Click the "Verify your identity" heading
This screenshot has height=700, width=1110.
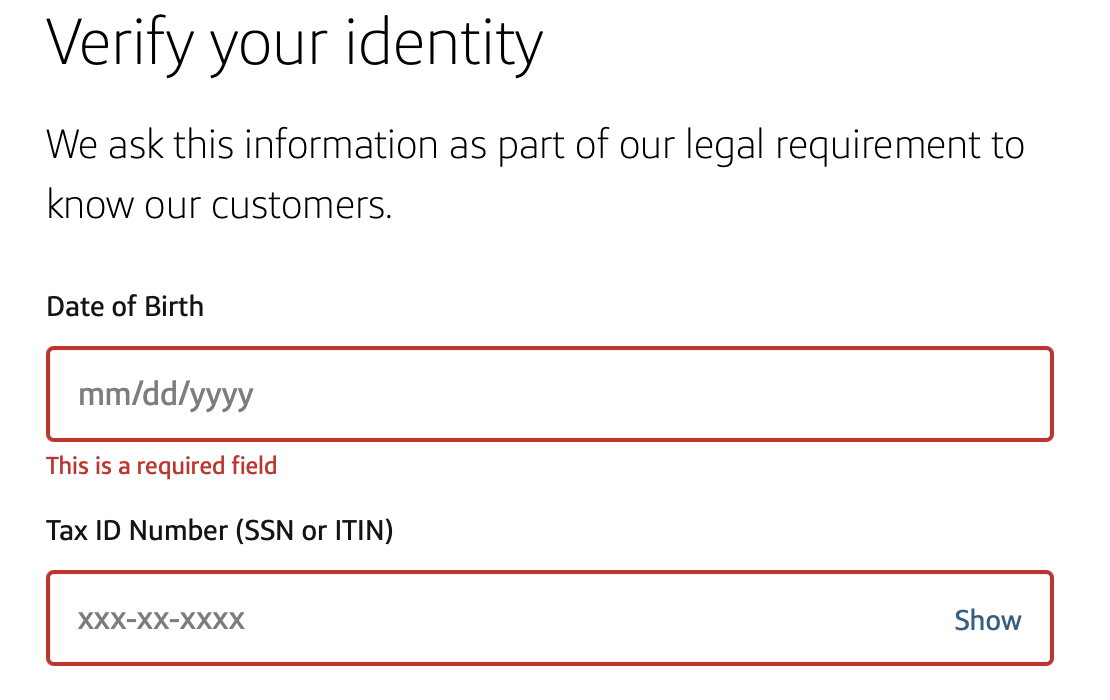tap(295, 43)
